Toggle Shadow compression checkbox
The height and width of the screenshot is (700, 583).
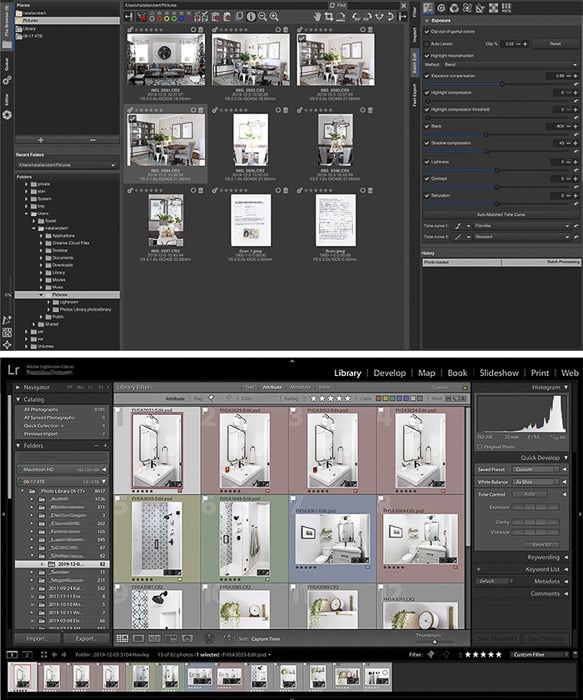click(x=427, y=143)
